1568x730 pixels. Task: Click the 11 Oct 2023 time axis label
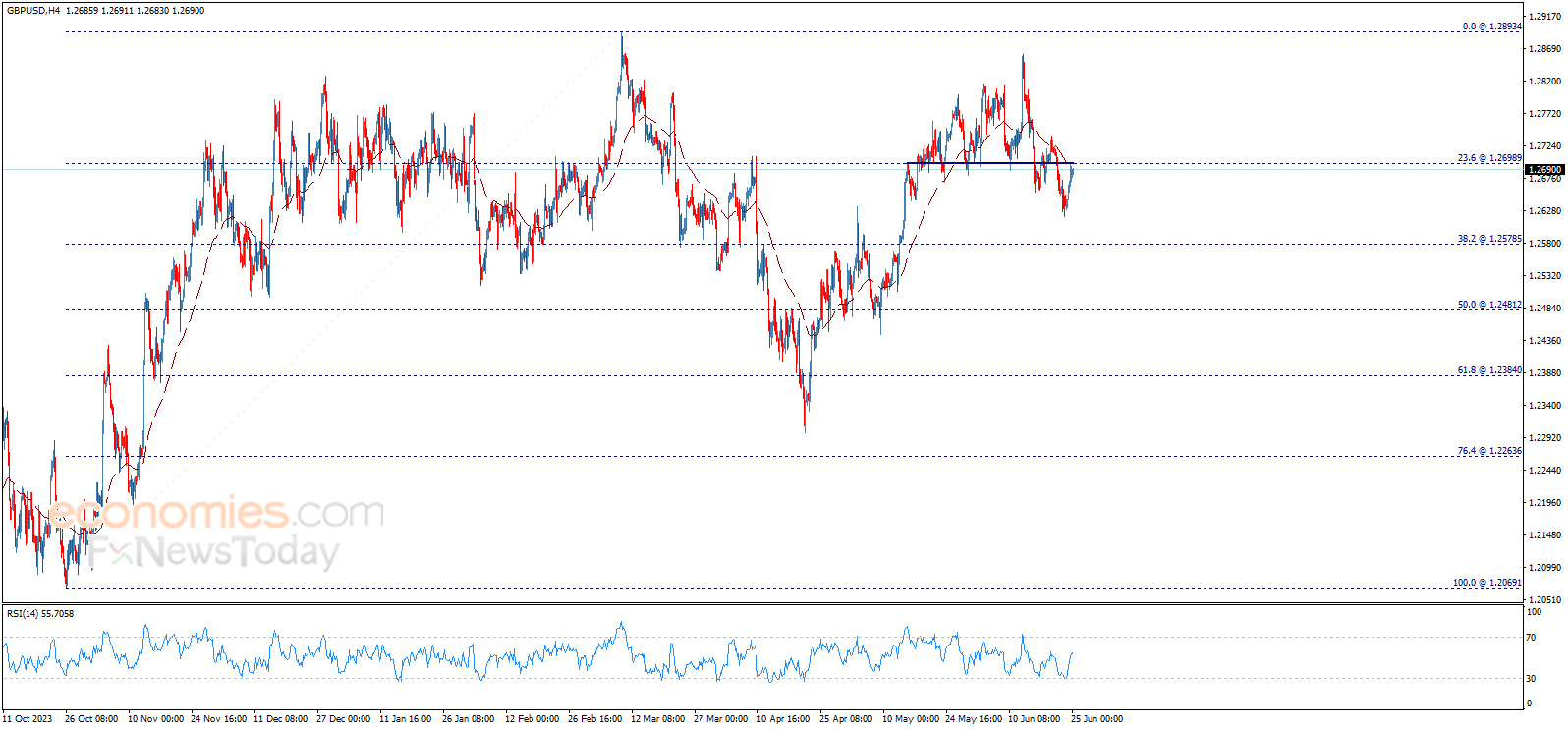(x=28, y=719)
